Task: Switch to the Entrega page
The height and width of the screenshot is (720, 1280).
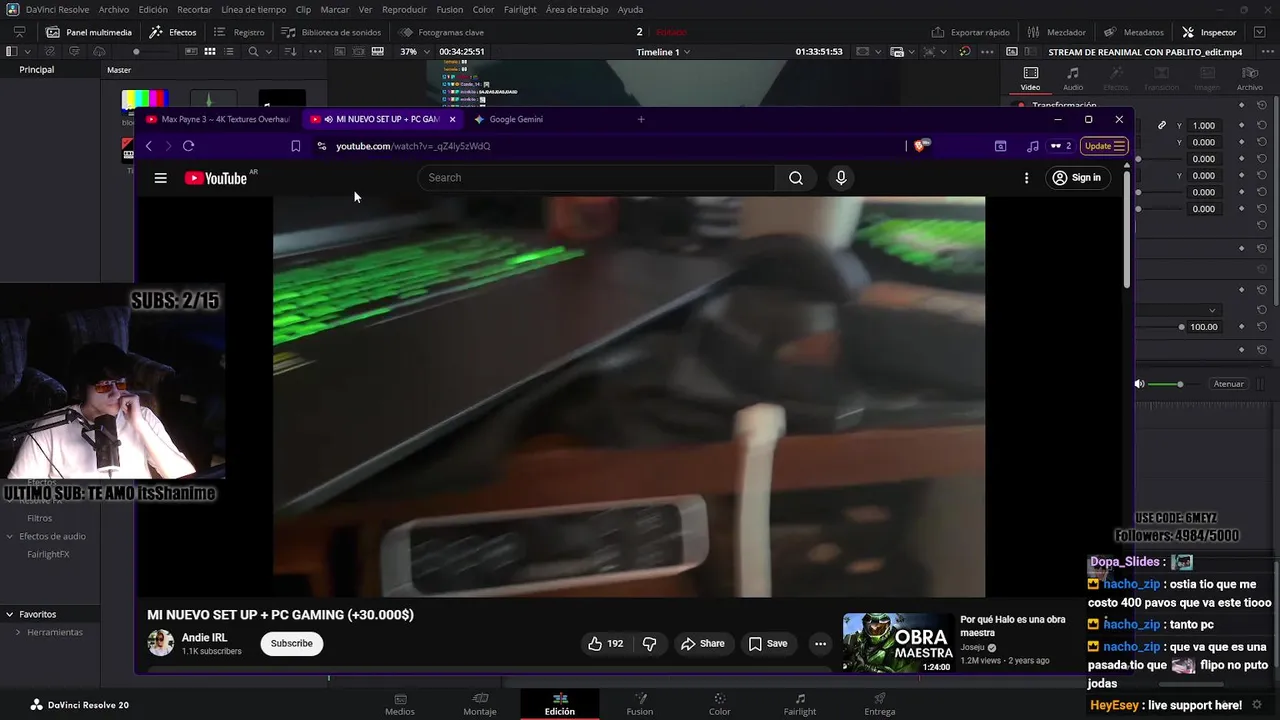Action: click(880, 705)
